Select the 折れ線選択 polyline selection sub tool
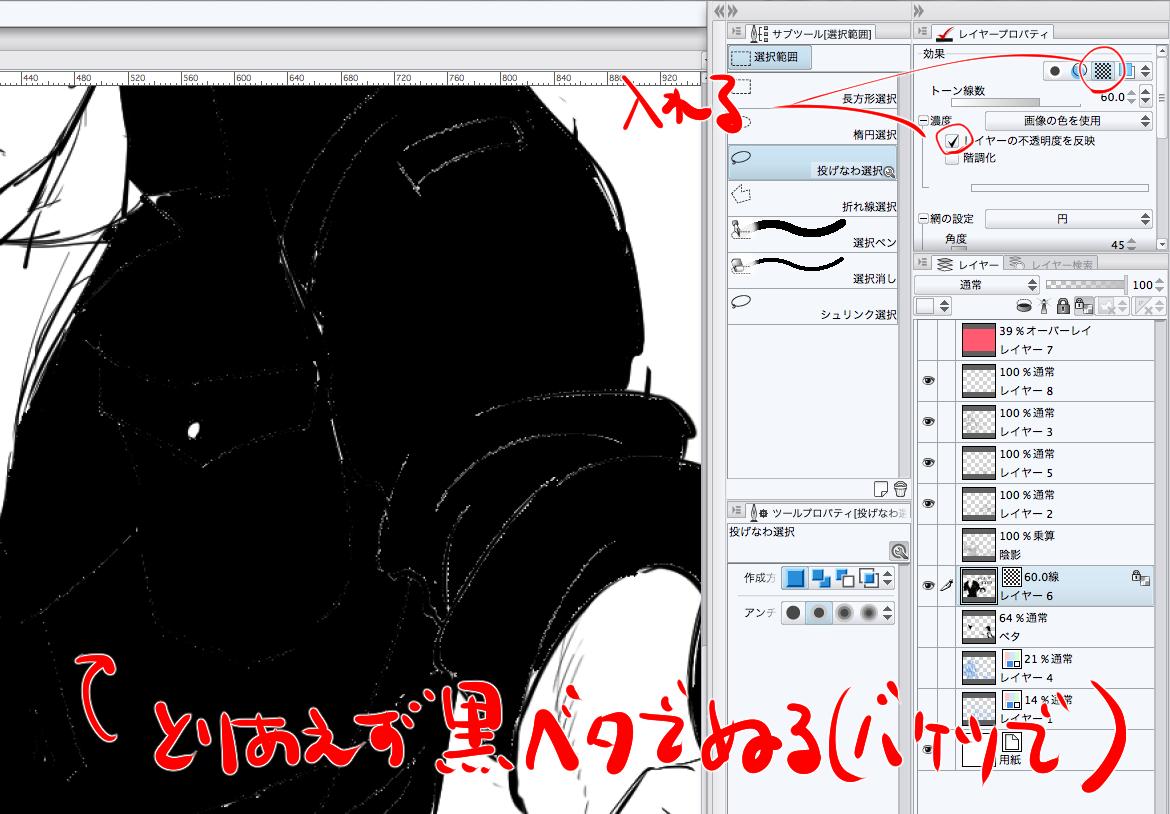Image resolution: width=1170 pixels, height=814 pixels. click(x=813, y=198)
